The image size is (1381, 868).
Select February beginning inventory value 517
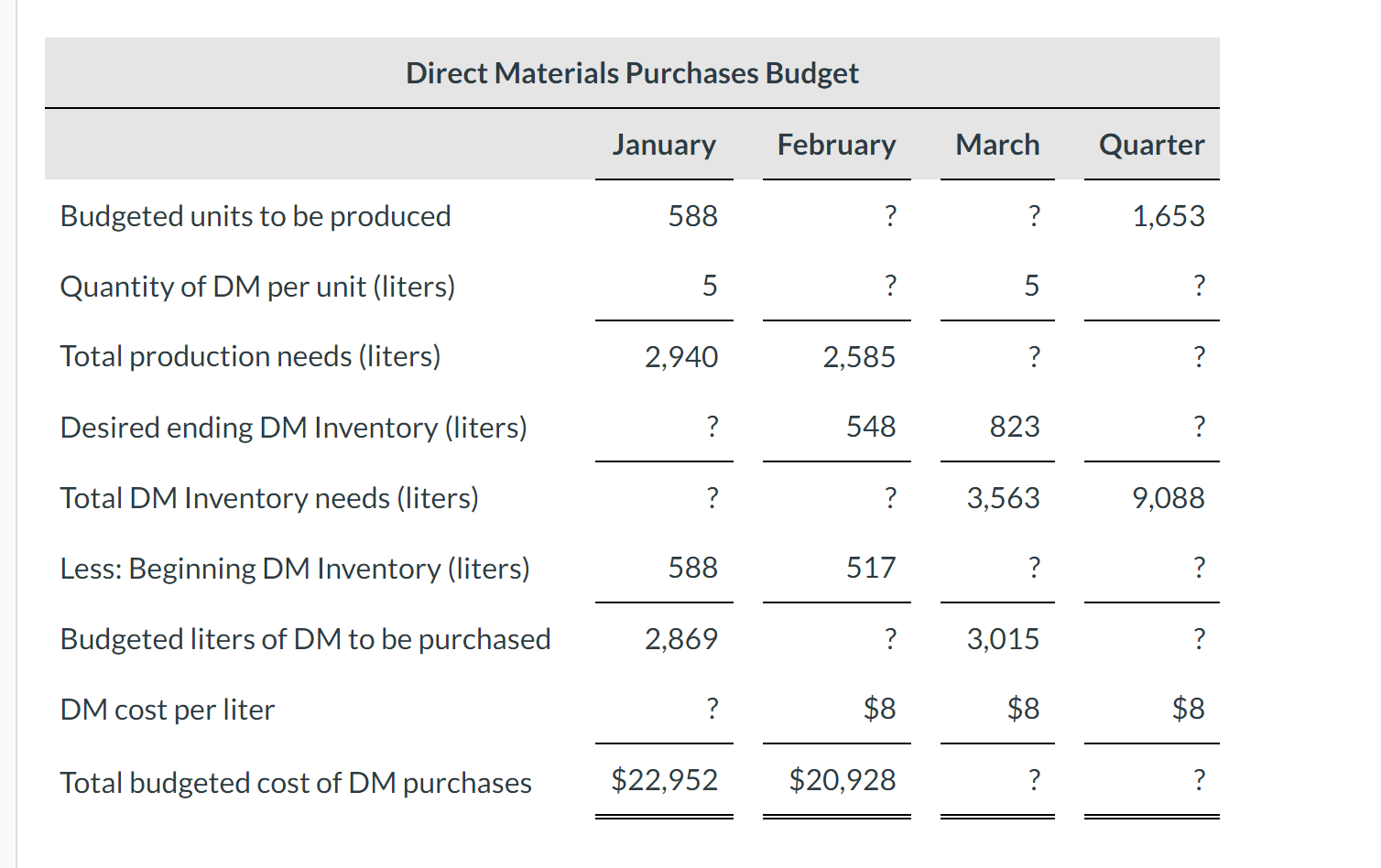point(871,568)
